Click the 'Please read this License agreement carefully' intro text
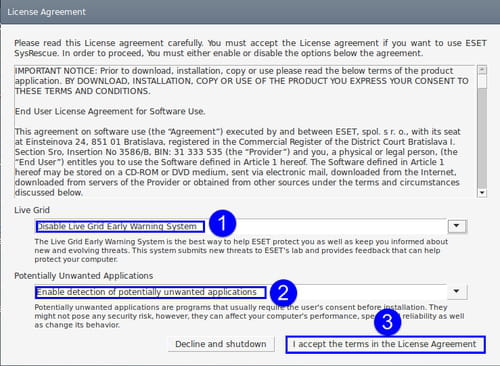Viewport: 500px width, 366px height. (250, 48)
